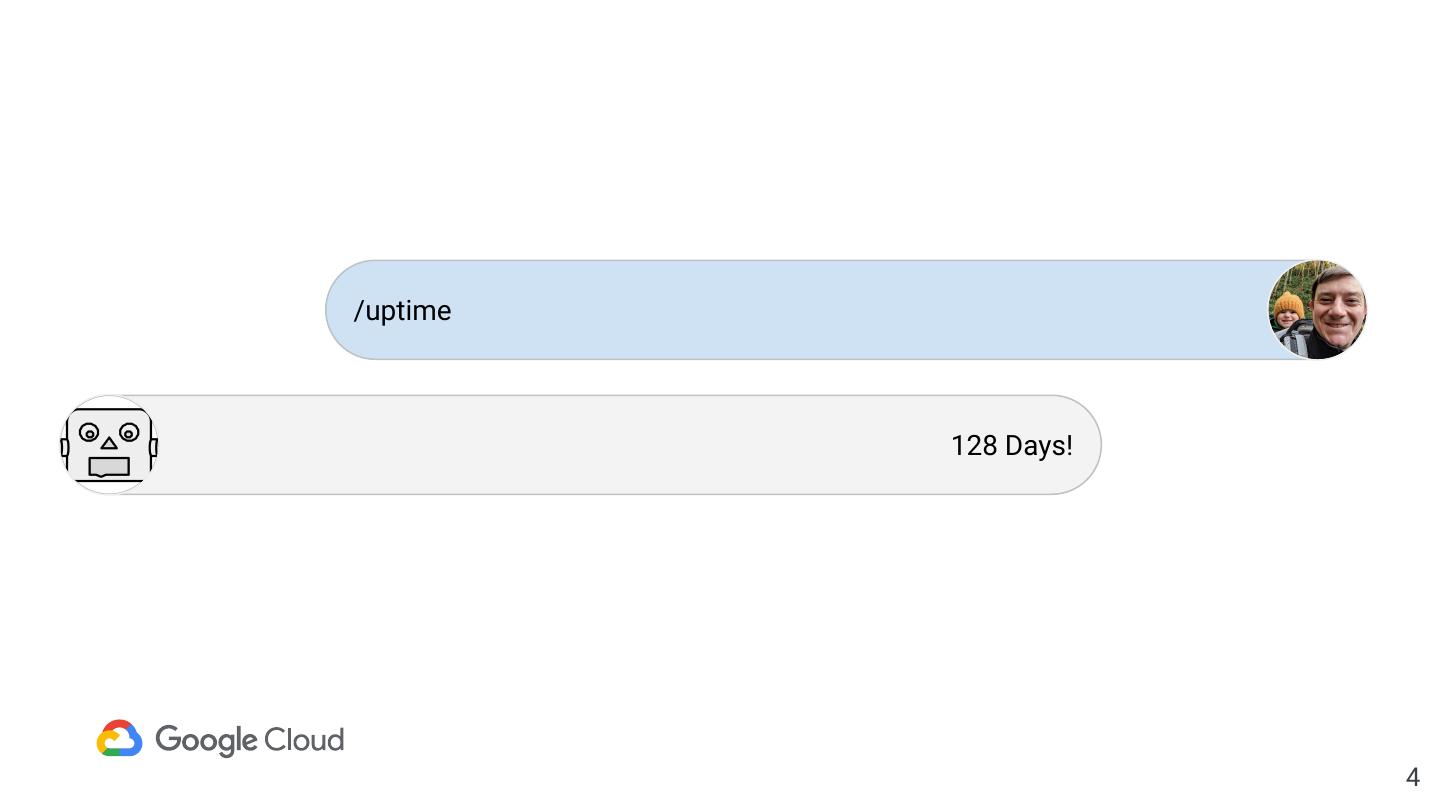This screenshot has width=1440, height=810.
Task: Click the robot's rectangular mouth
Action: (x=109, y=466)
